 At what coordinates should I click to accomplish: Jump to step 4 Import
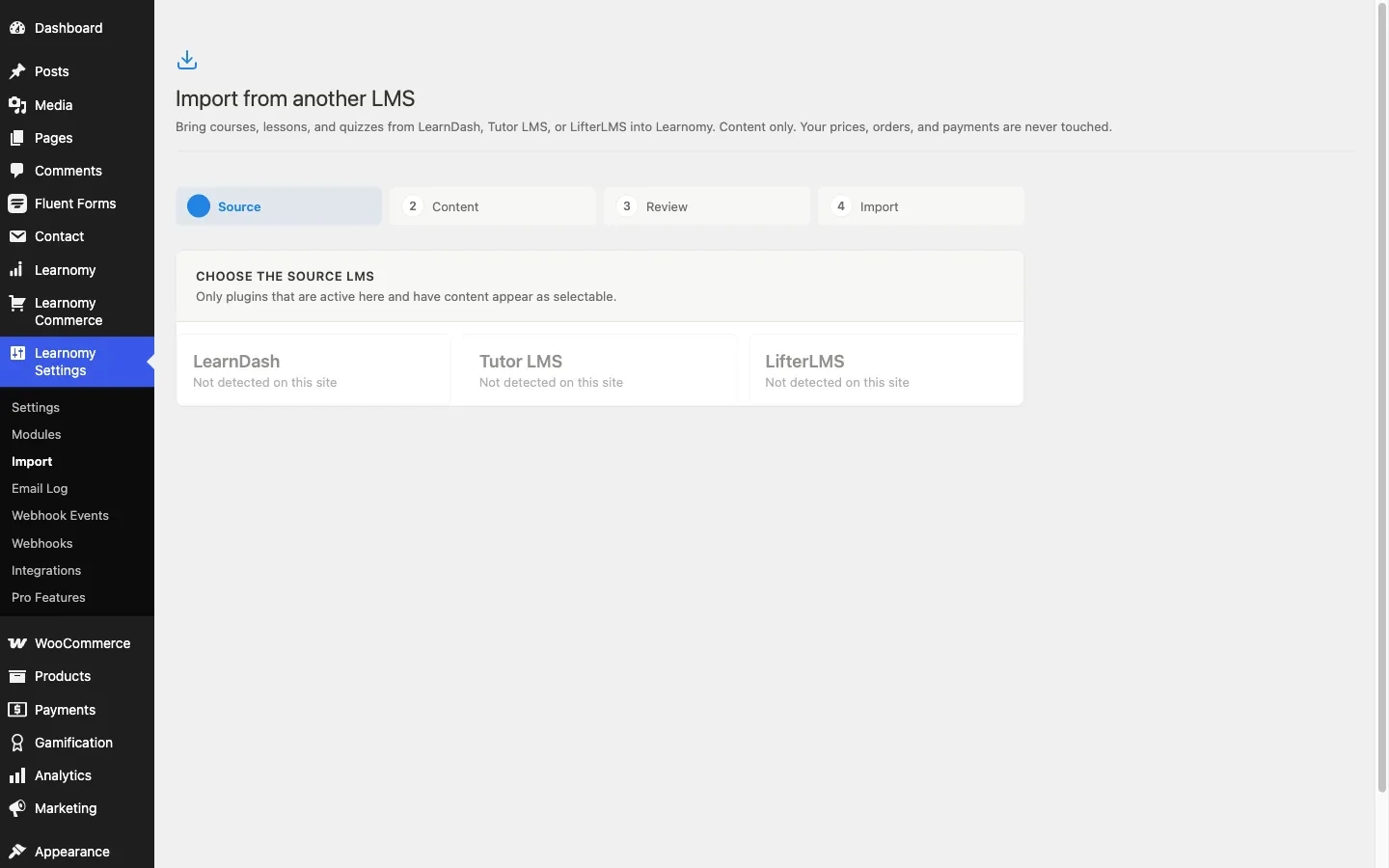click(921, 206)
